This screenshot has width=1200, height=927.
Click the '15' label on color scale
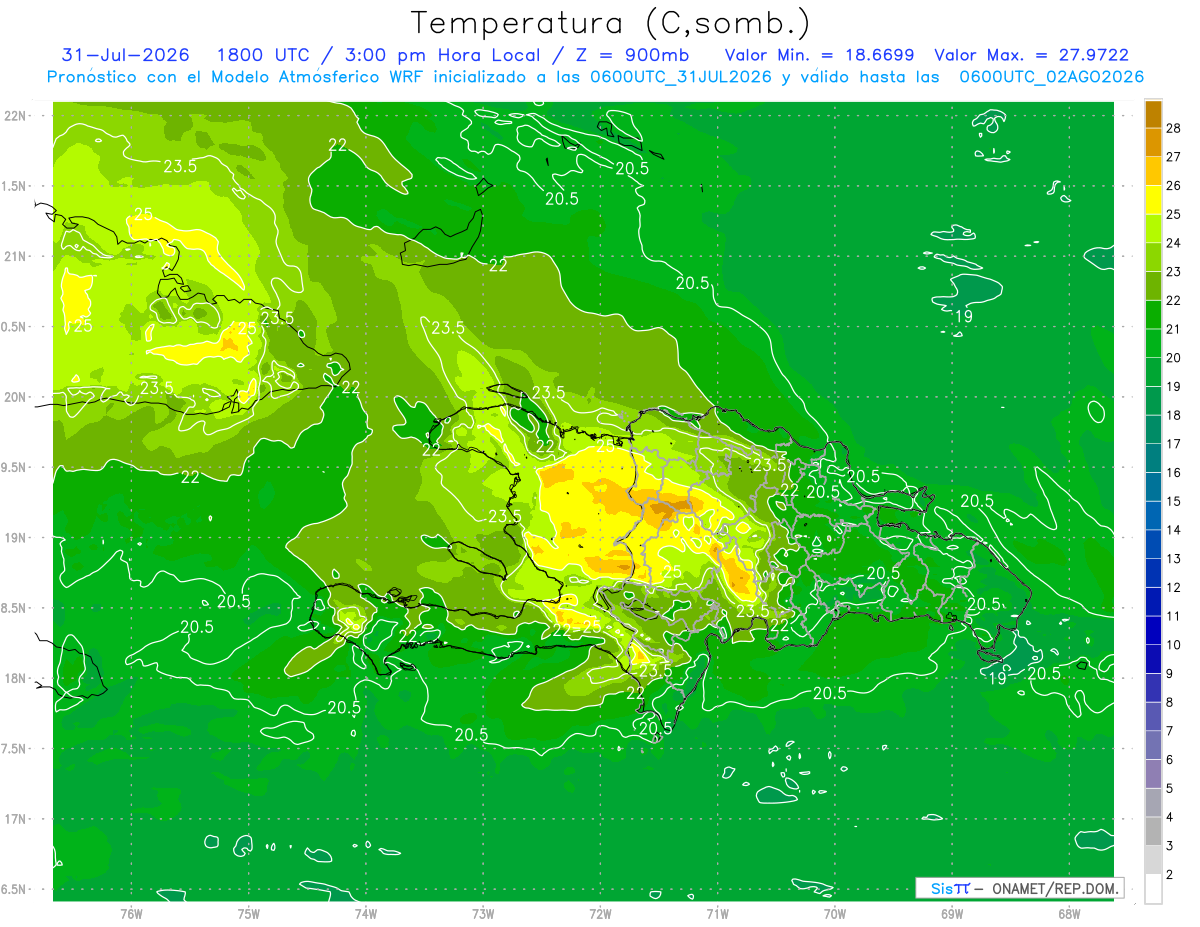click(1174, 501)
